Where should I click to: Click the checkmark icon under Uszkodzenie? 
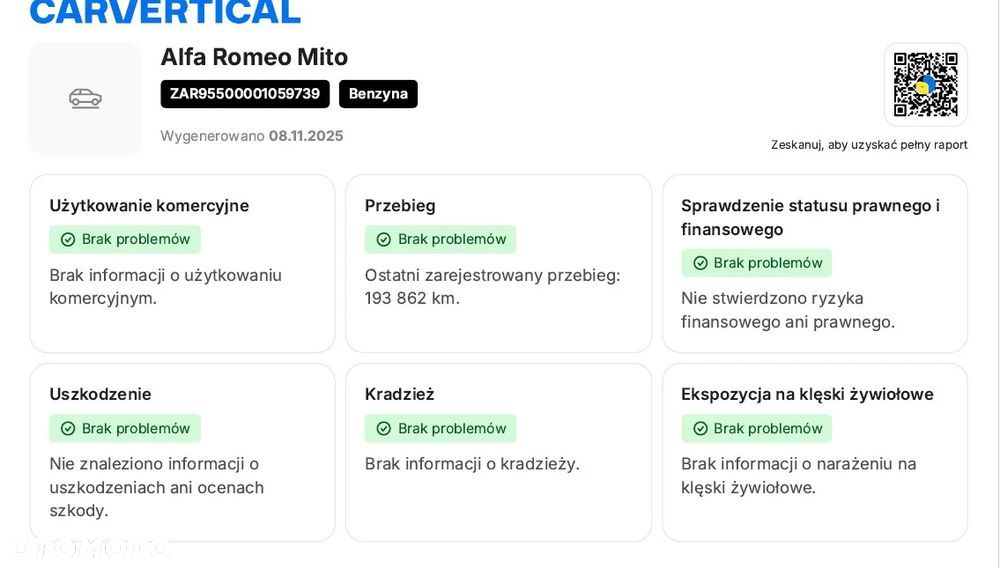tap(68, 429)
